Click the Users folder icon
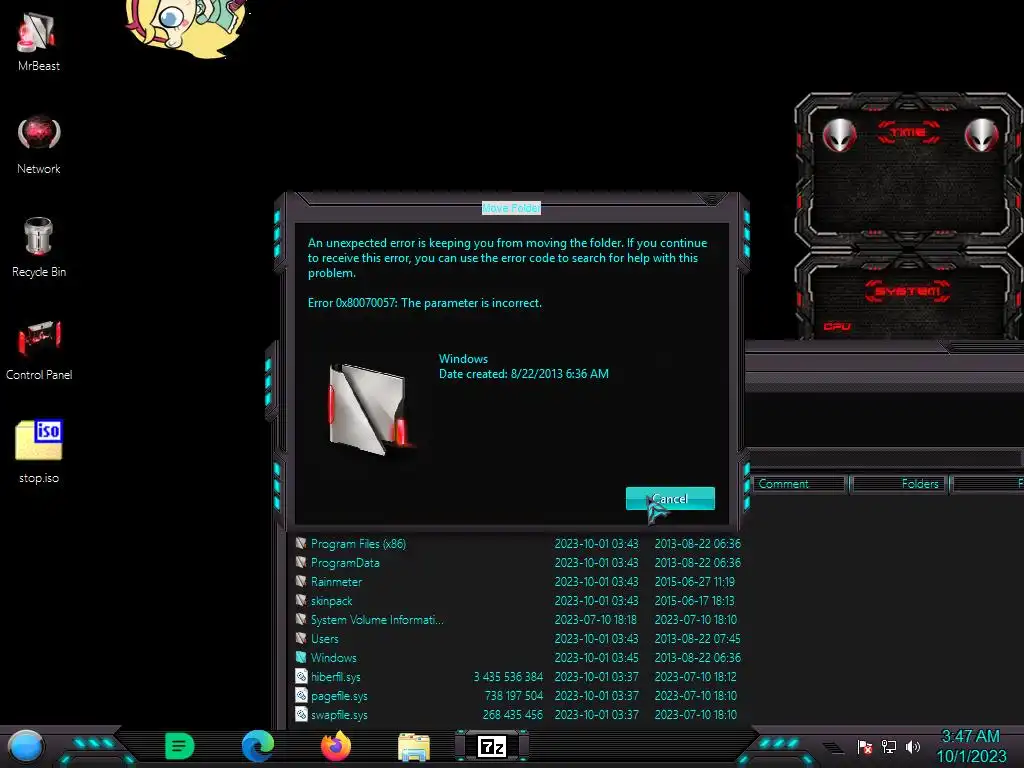 (301, 638)
